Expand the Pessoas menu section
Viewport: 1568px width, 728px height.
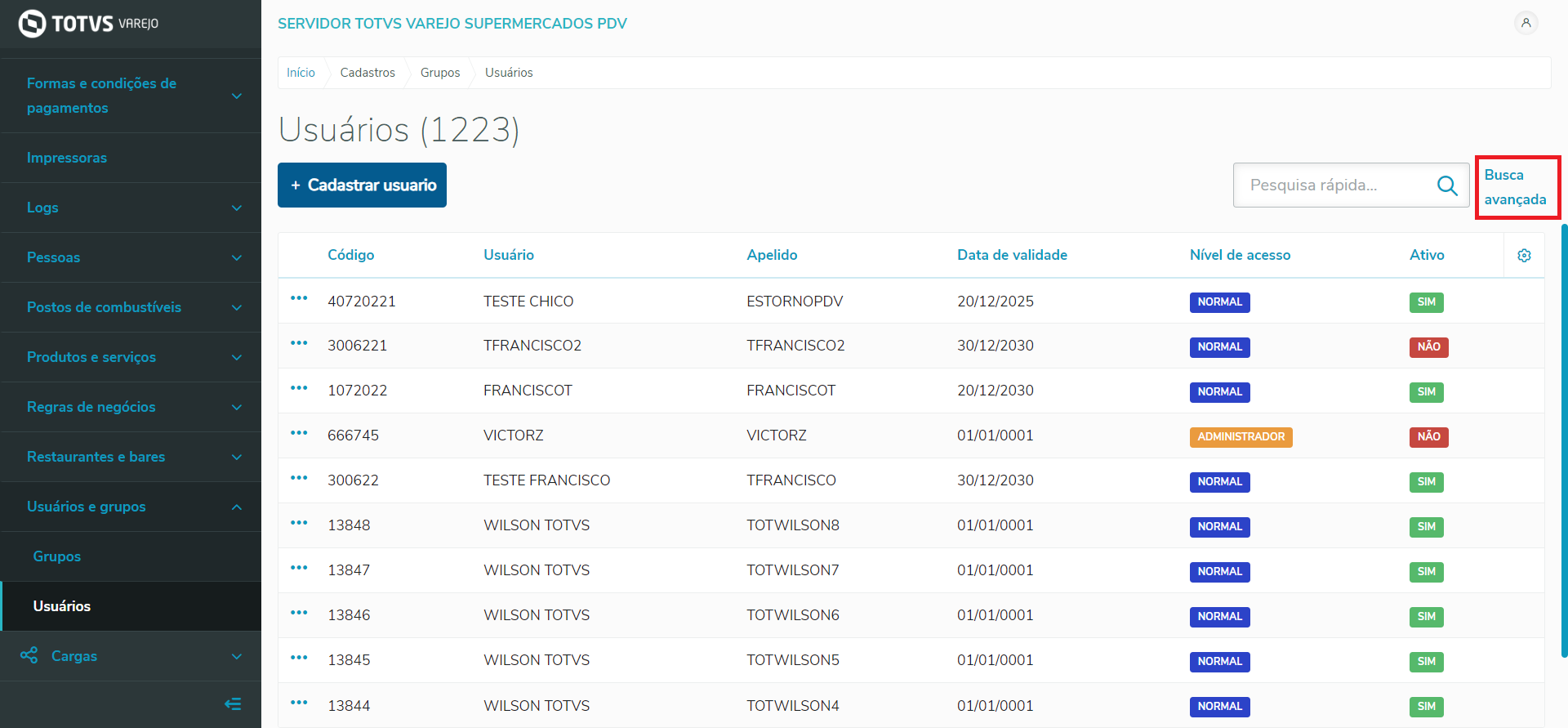point(237,257)
